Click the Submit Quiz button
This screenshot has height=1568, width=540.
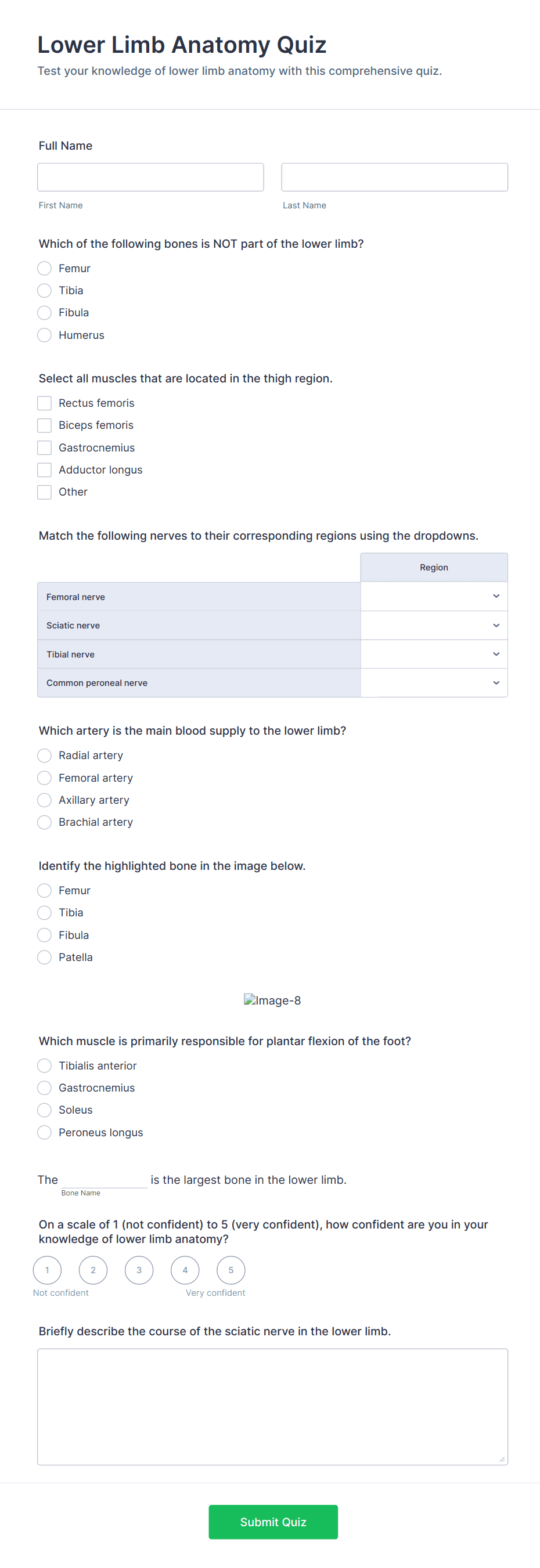coord(273,1522)
